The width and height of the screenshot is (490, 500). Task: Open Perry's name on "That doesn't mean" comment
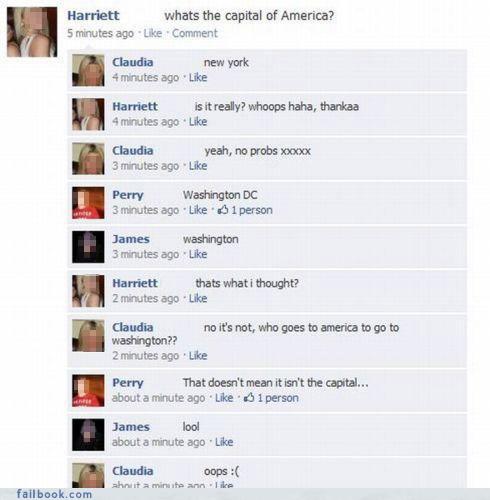(128, 383)
